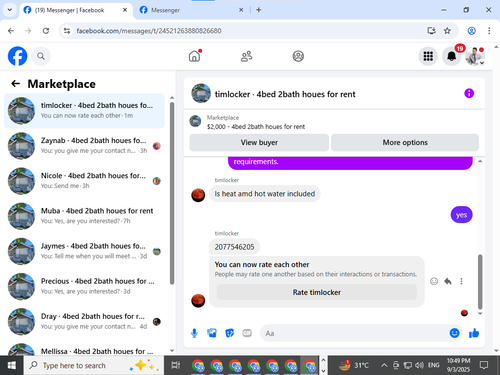Show hidden system tray icons chevron

point(384,365)
